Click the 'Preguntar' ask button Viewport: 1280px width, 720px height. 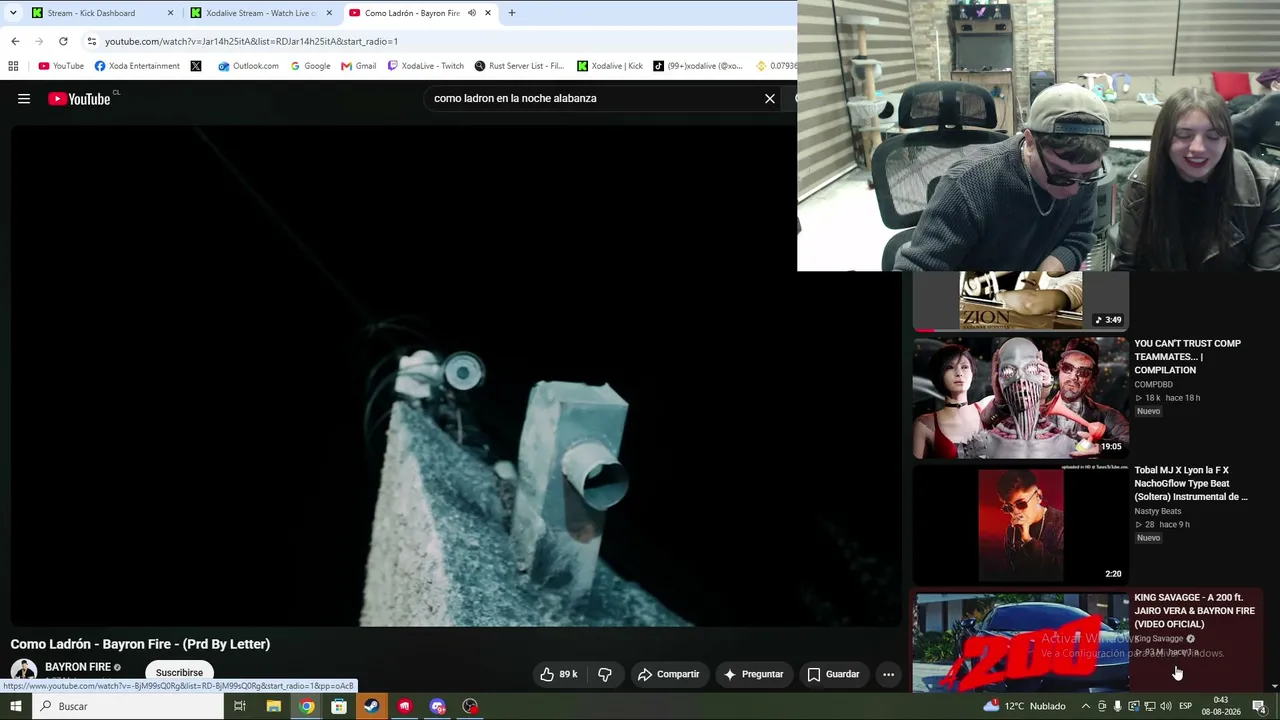(x=754, y=674)
